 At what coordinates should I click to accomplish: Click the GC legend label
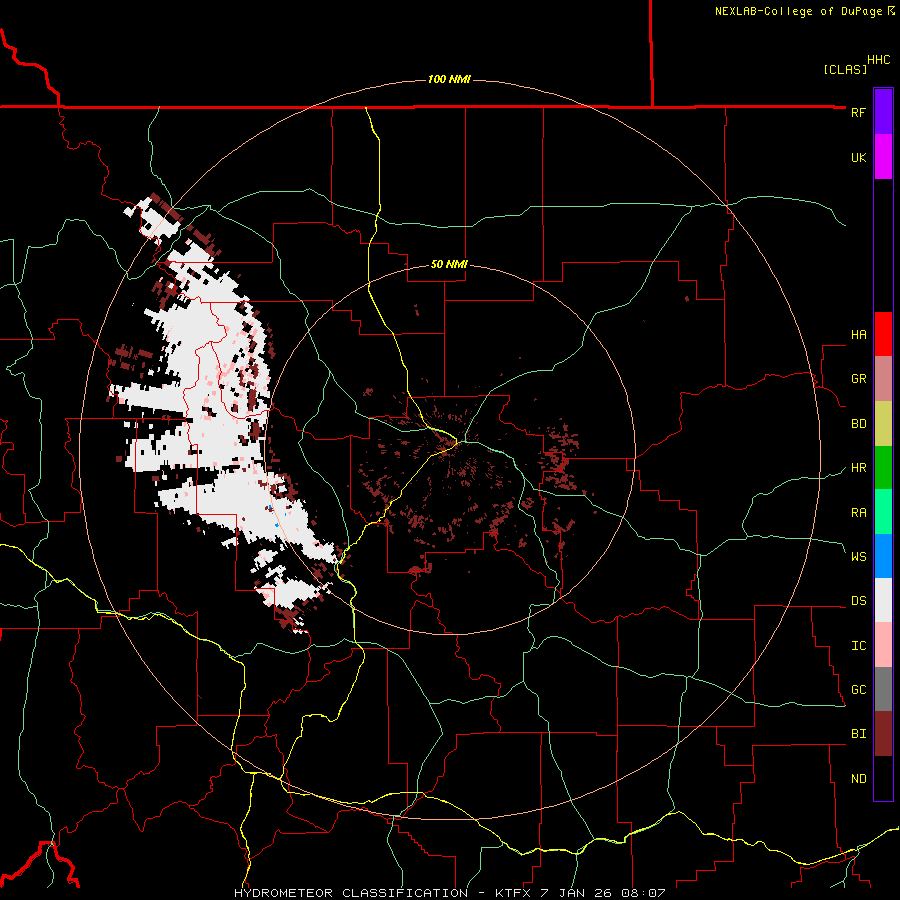[x=858, y=690]
